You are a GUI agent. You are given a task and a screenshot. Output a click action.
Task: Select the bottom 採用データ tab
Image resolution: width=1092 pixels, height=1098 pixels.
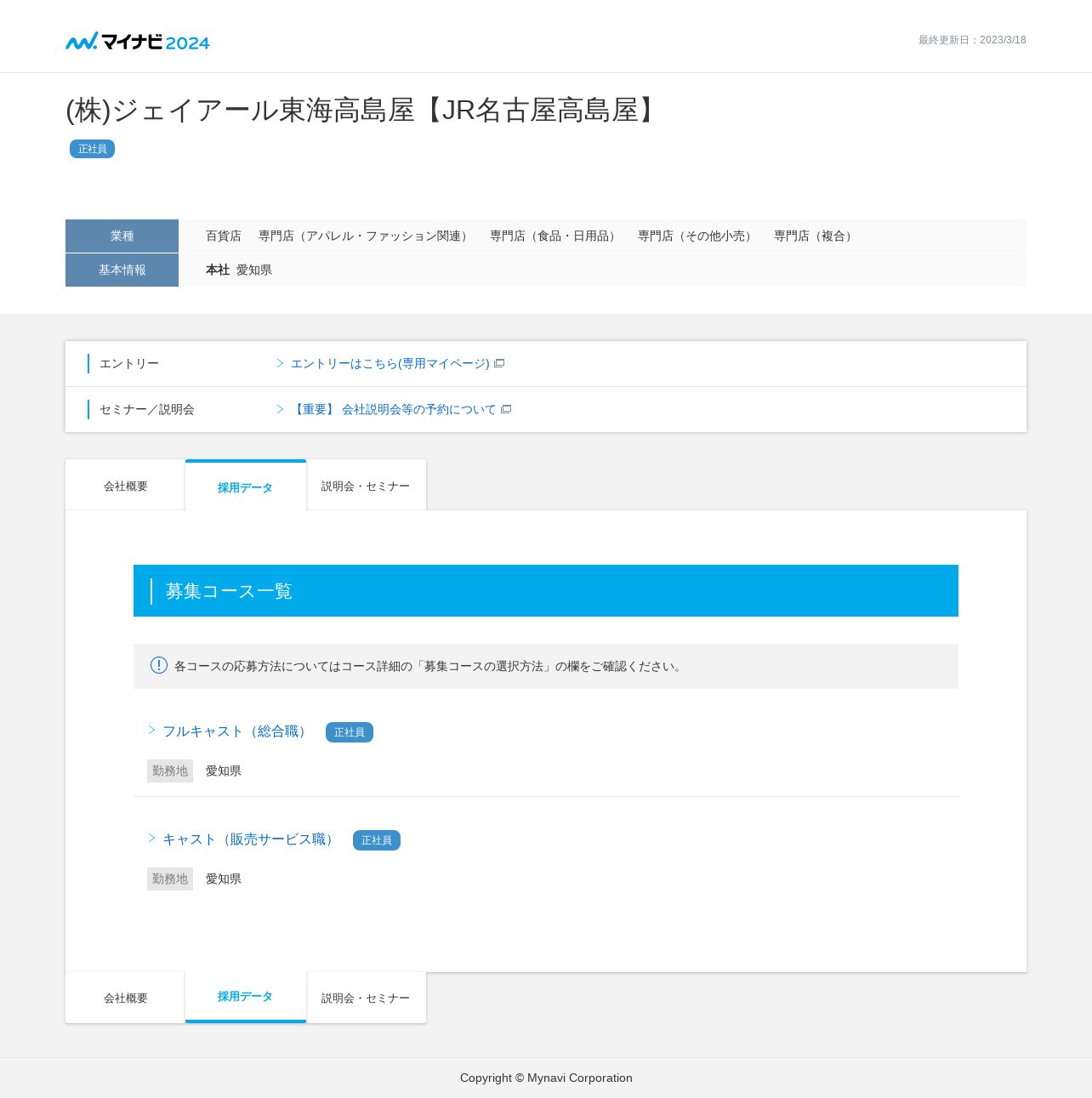pyautogui.click(x=246, y=997)
